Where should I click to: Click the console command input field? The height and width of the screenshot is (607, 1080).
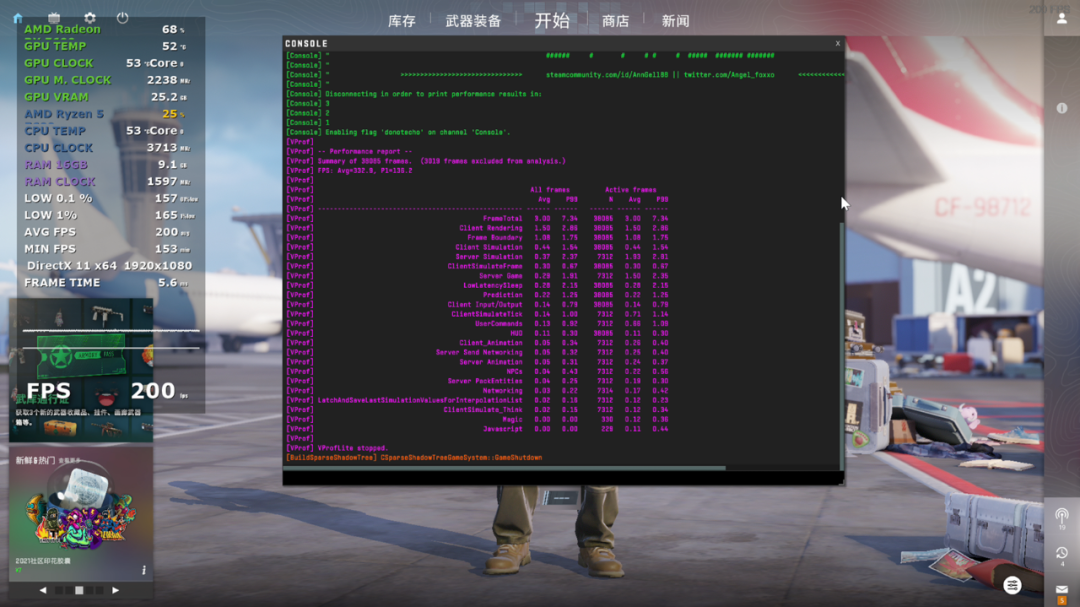(x=563, y=478)
